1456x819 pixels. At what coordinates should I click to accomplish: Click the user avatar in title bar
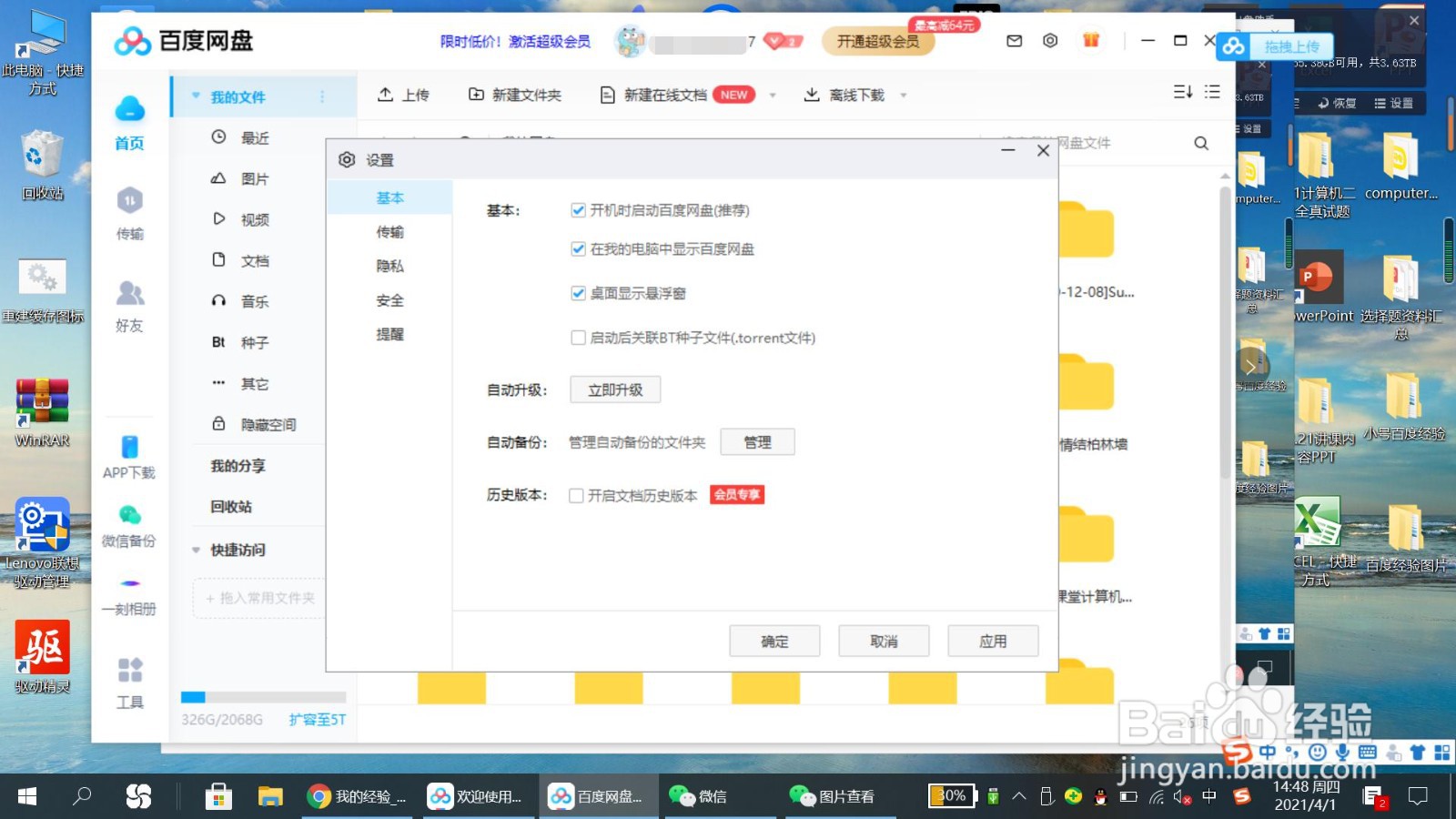click(630, 41)
